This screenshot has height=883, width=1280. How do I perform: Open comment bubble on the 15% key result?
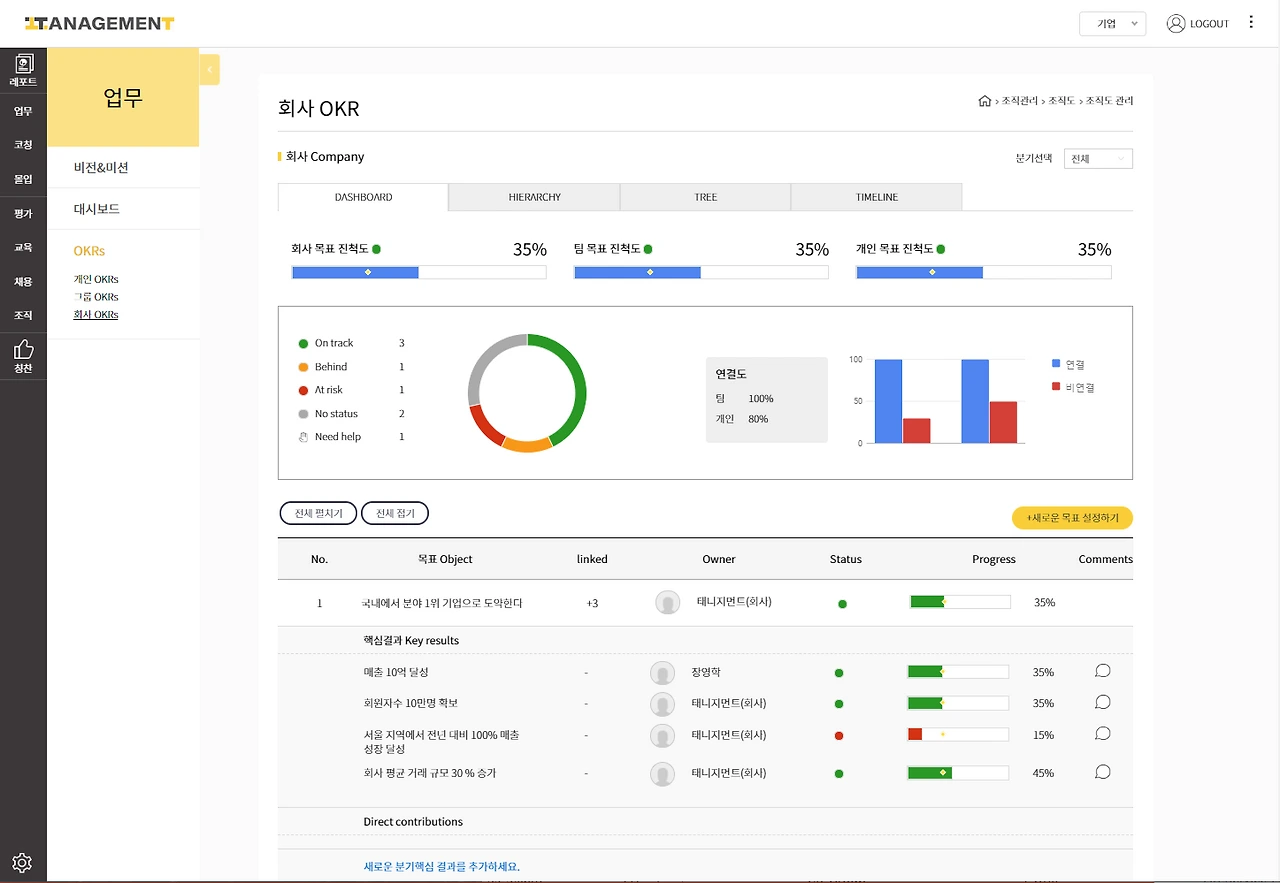1103,734
